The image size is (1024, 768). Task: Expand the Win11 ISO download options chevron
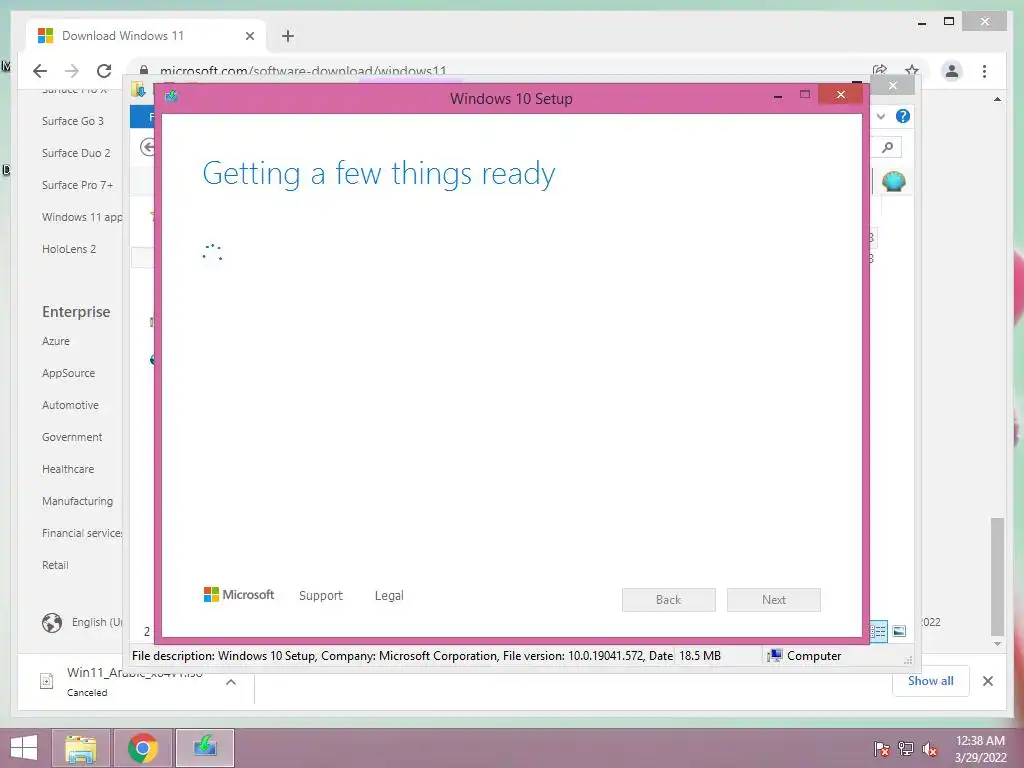coord(231,682)
